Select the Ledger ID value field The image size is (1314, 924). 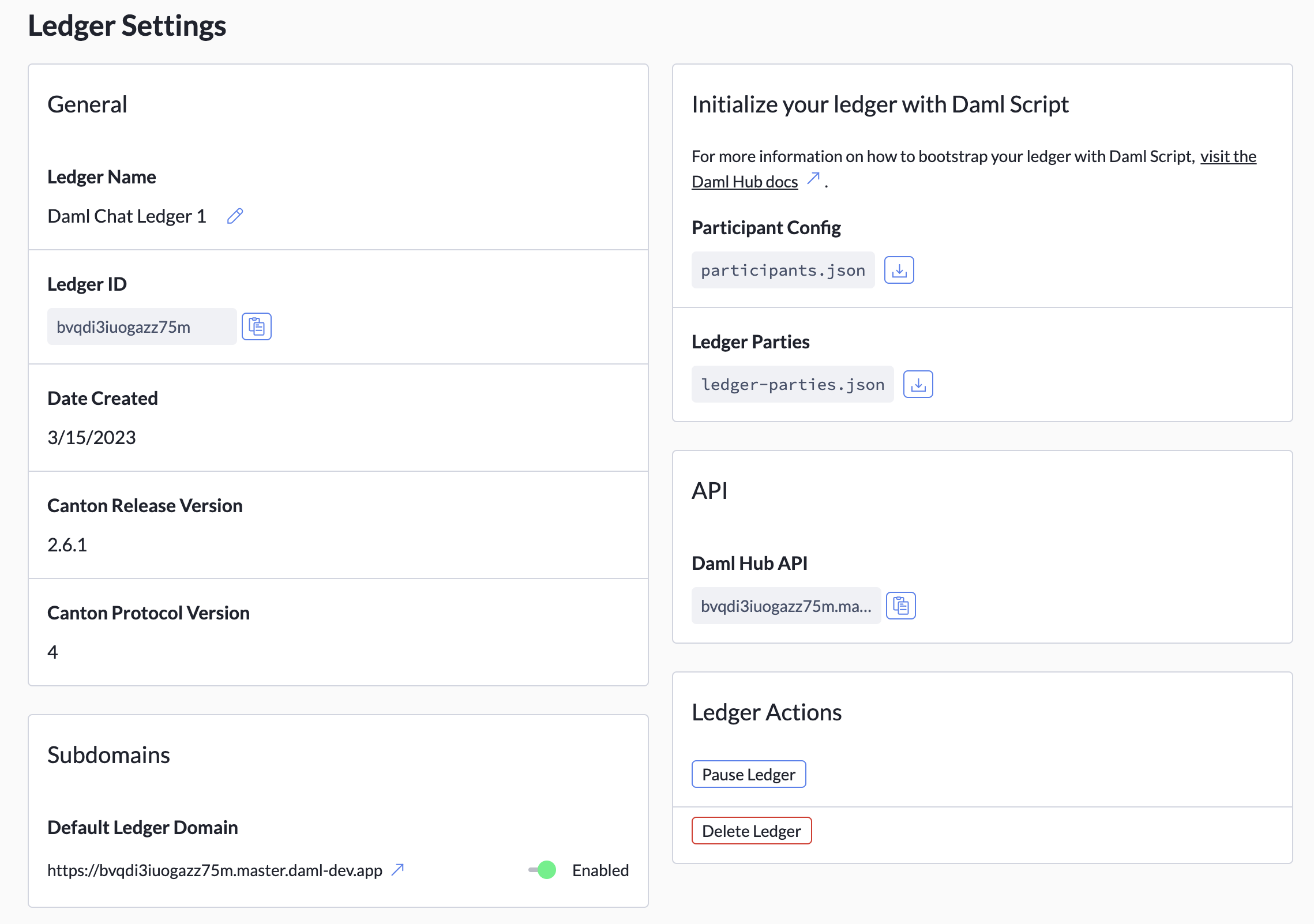pos(141,326)
